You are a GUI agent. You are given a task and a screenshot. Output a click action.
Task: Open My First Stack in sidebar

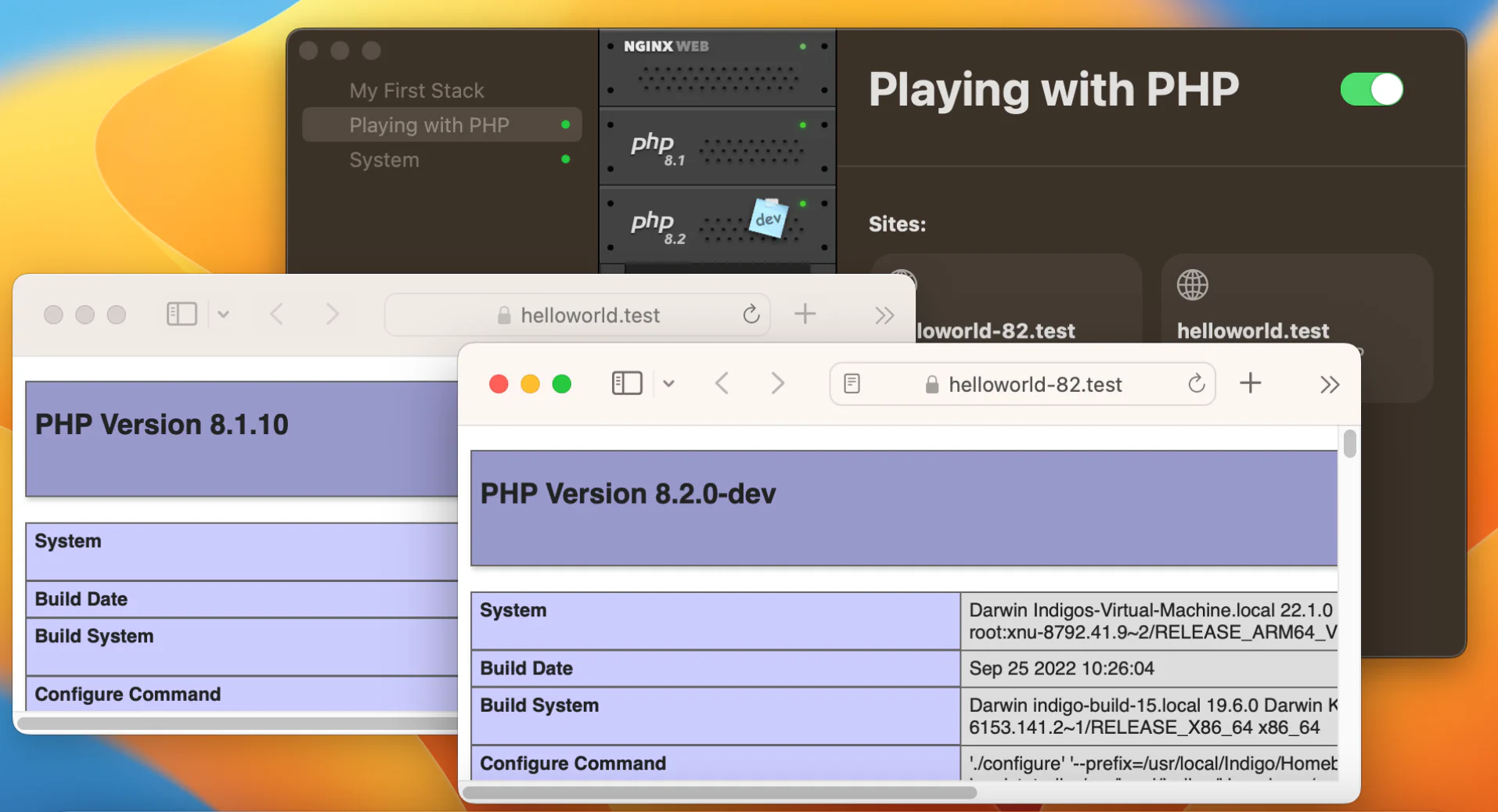(416, 91)
